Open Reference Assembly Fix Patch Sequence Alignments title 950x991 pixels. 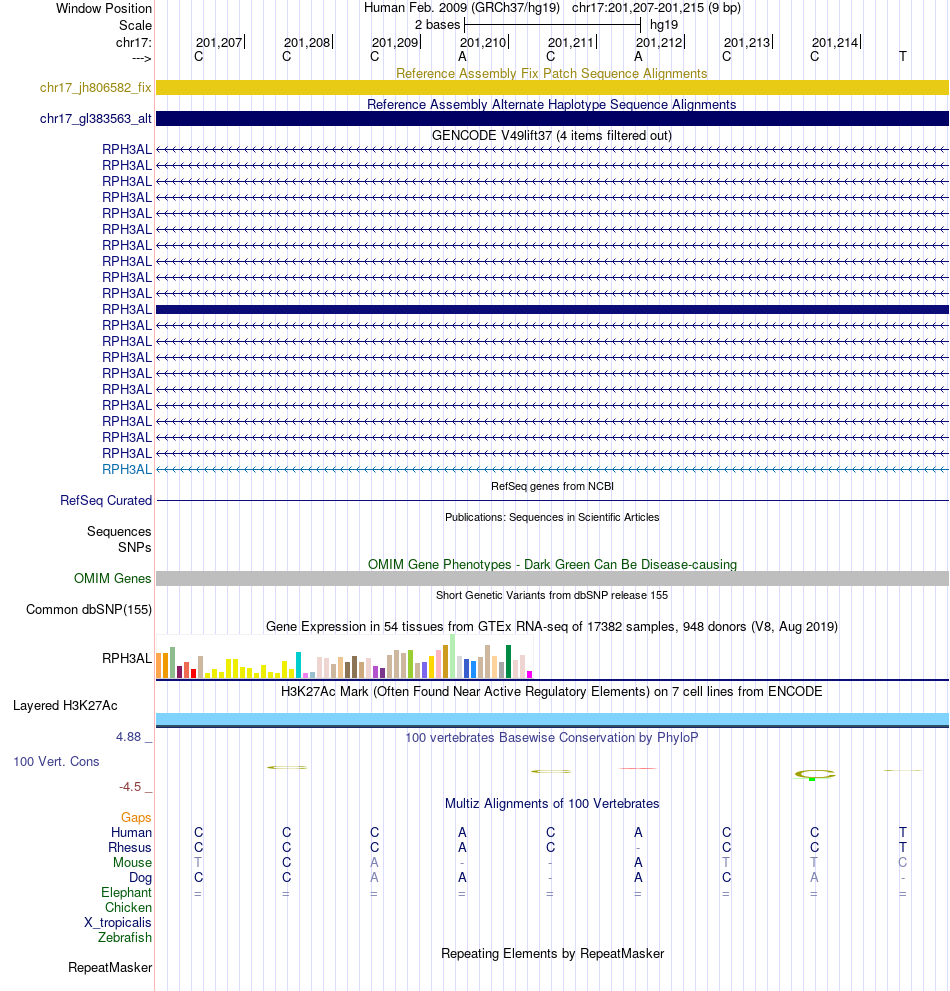pos(551,73)
